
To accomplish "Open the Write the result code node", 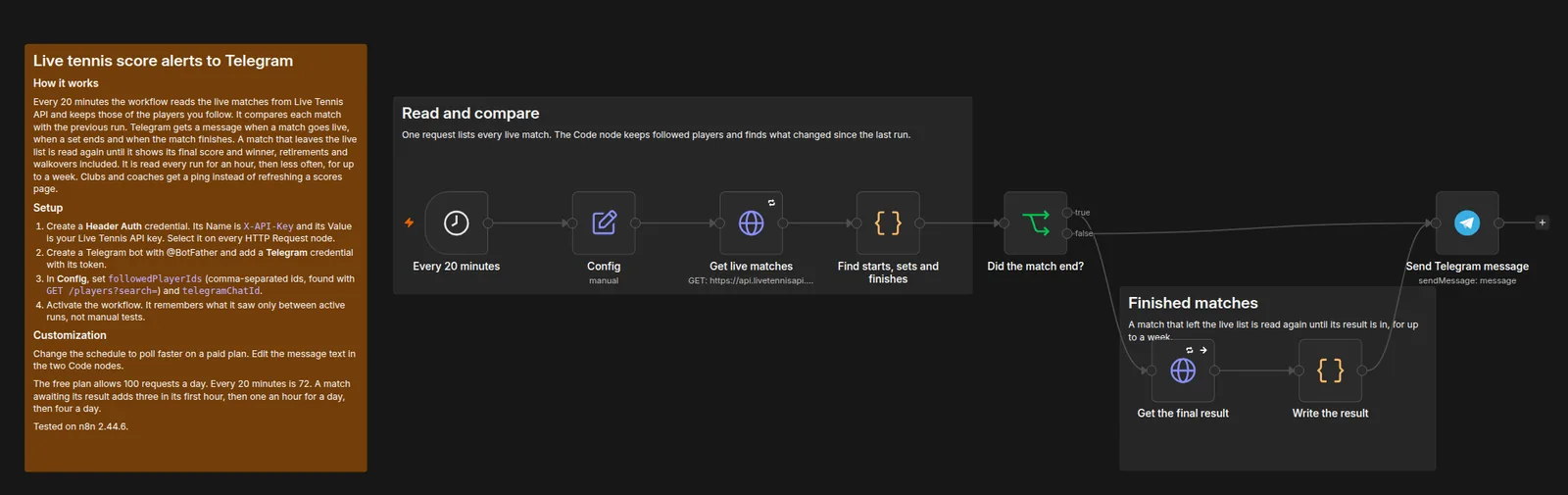I will [x=1330, y=371].
